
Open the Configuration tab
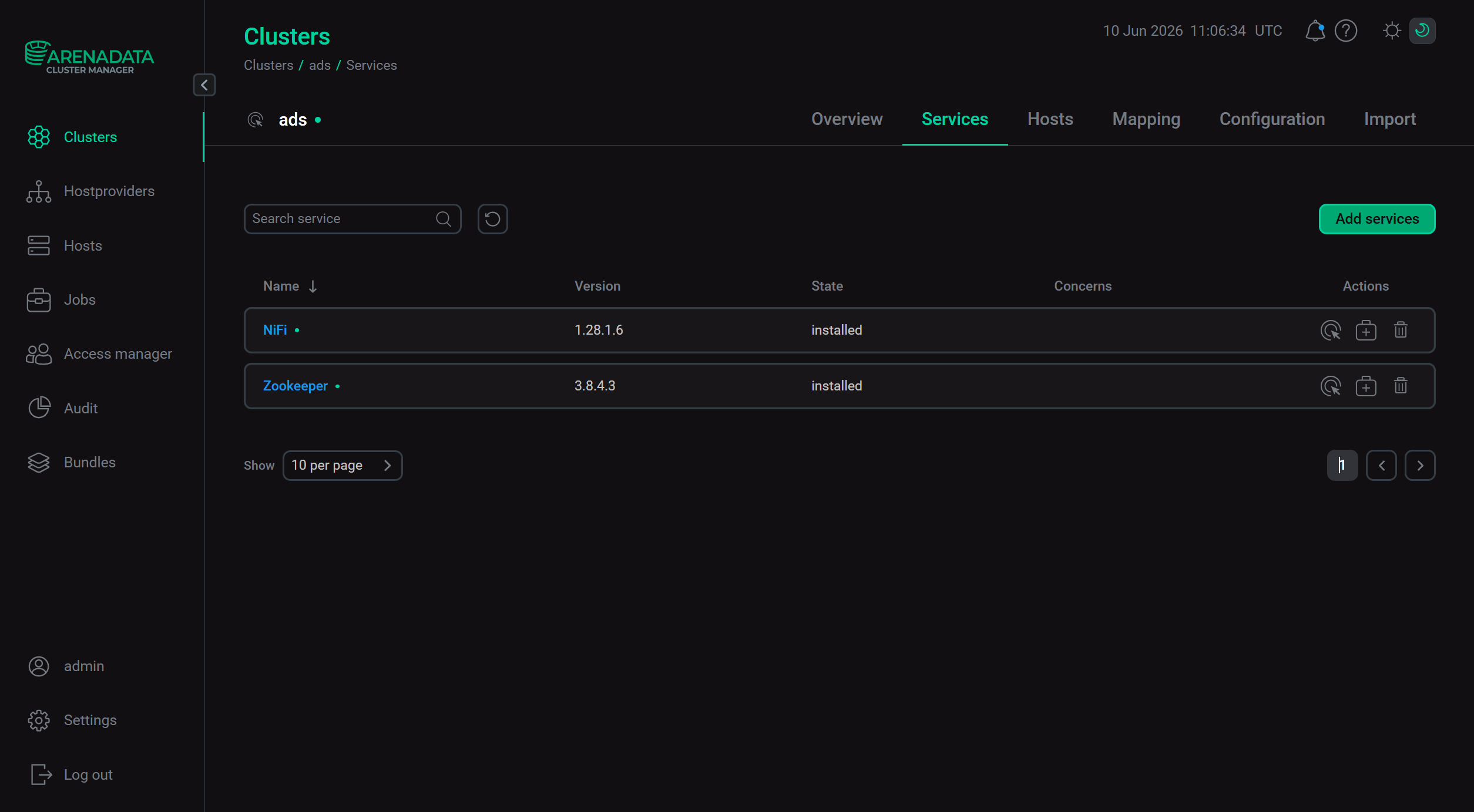[x=1272, y=119]
